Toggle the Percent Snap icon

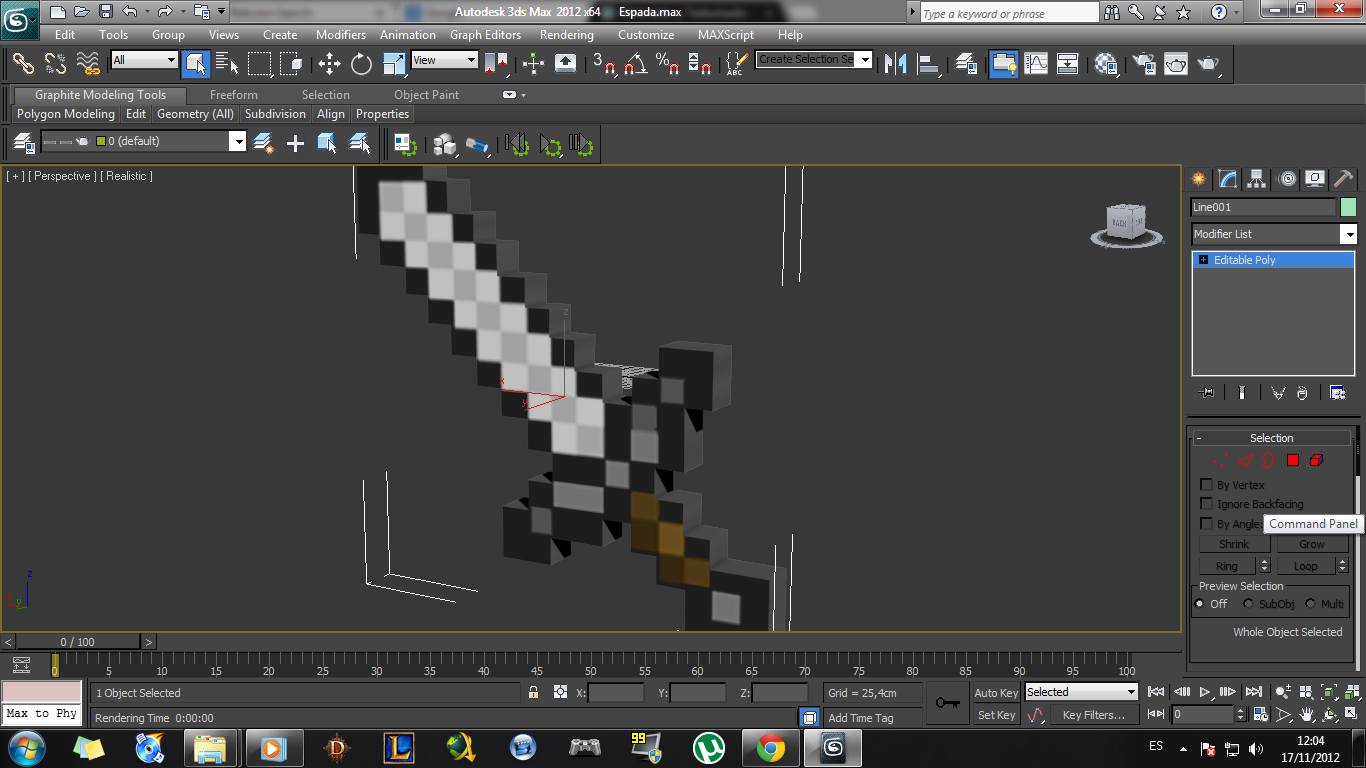(x=668, y=63)
